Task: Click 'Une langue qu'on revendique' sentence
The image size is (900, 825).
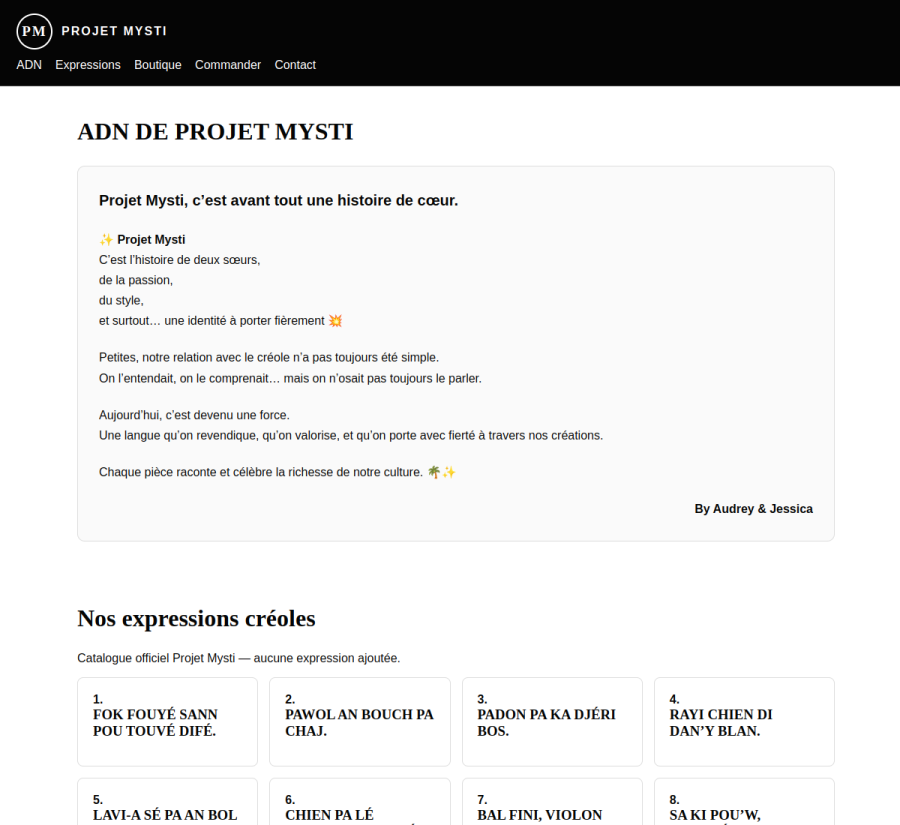Action: tap(351, 435)
